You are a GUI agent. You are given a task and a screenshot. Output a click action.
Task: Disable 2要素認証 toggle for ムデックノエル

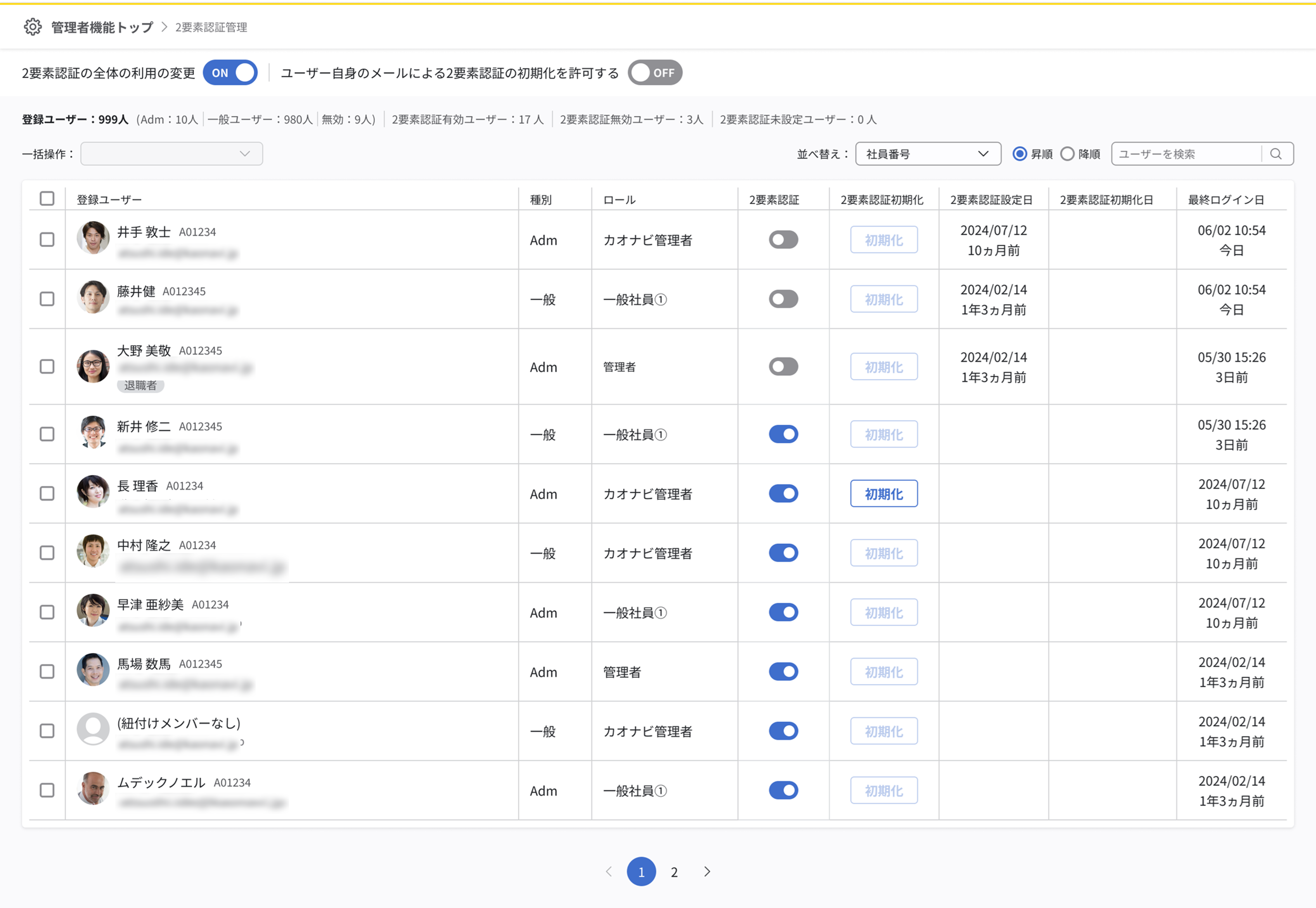[x=783, y=790]
